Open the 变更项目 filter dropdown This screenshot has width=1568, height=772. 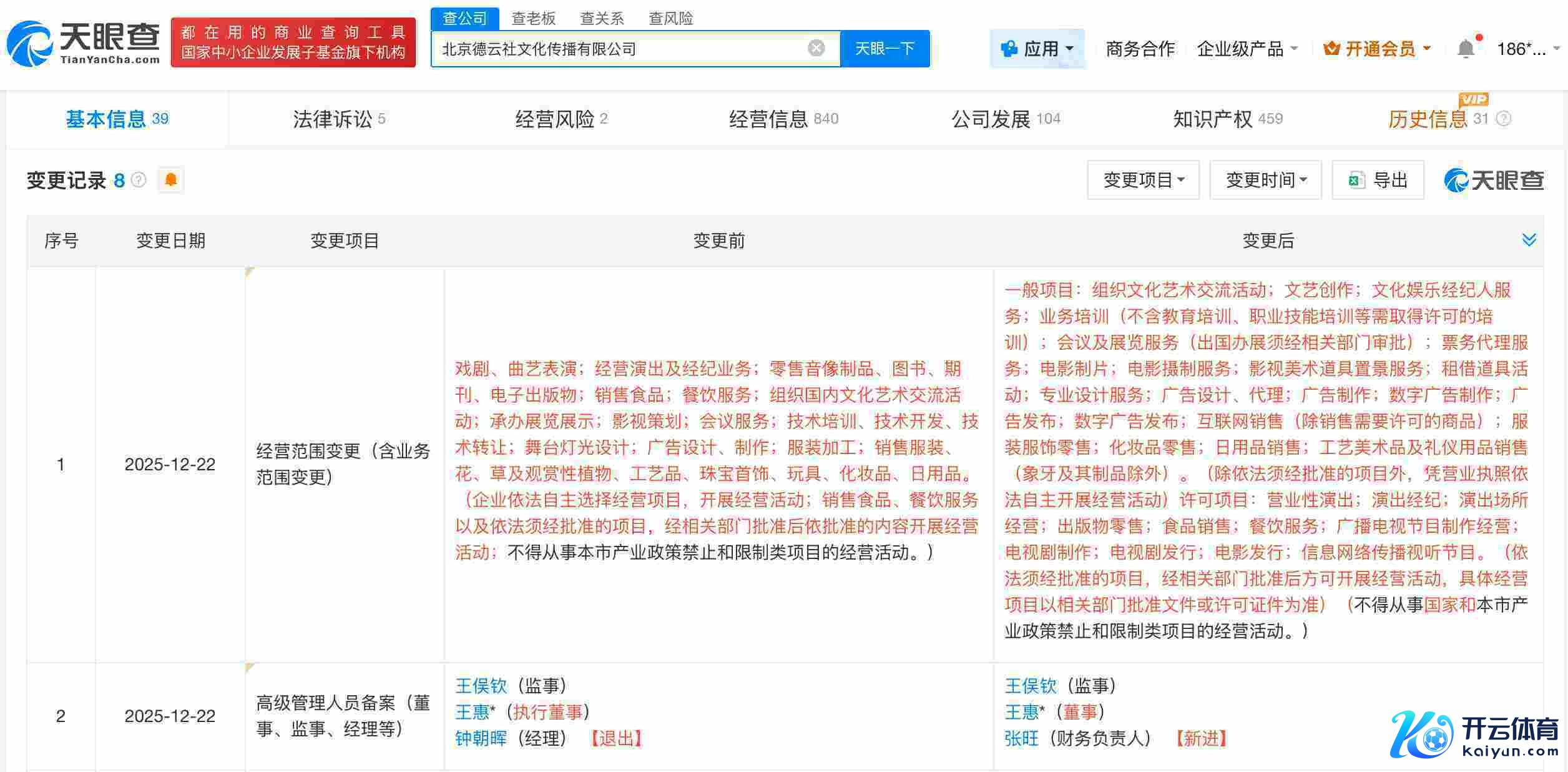point(1143,181)
